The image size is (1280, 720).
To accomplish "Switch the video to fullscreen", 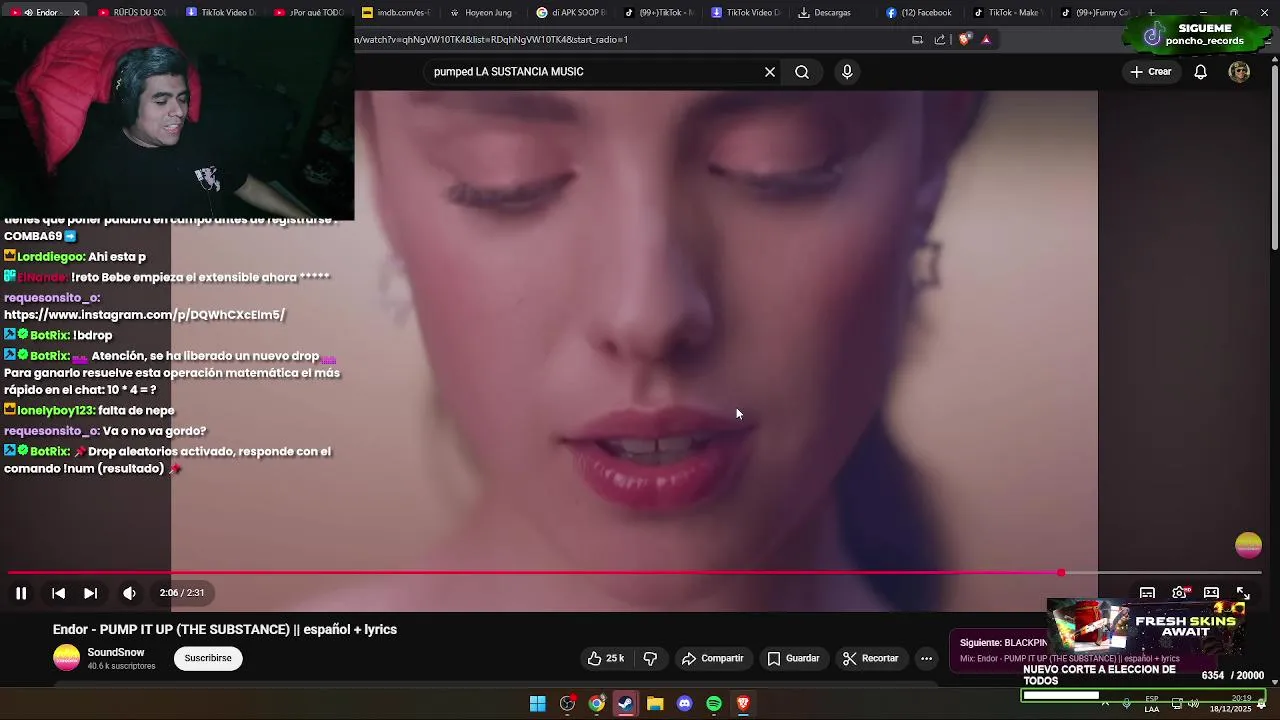I will pyautogui.click(x=1243, y=593).
